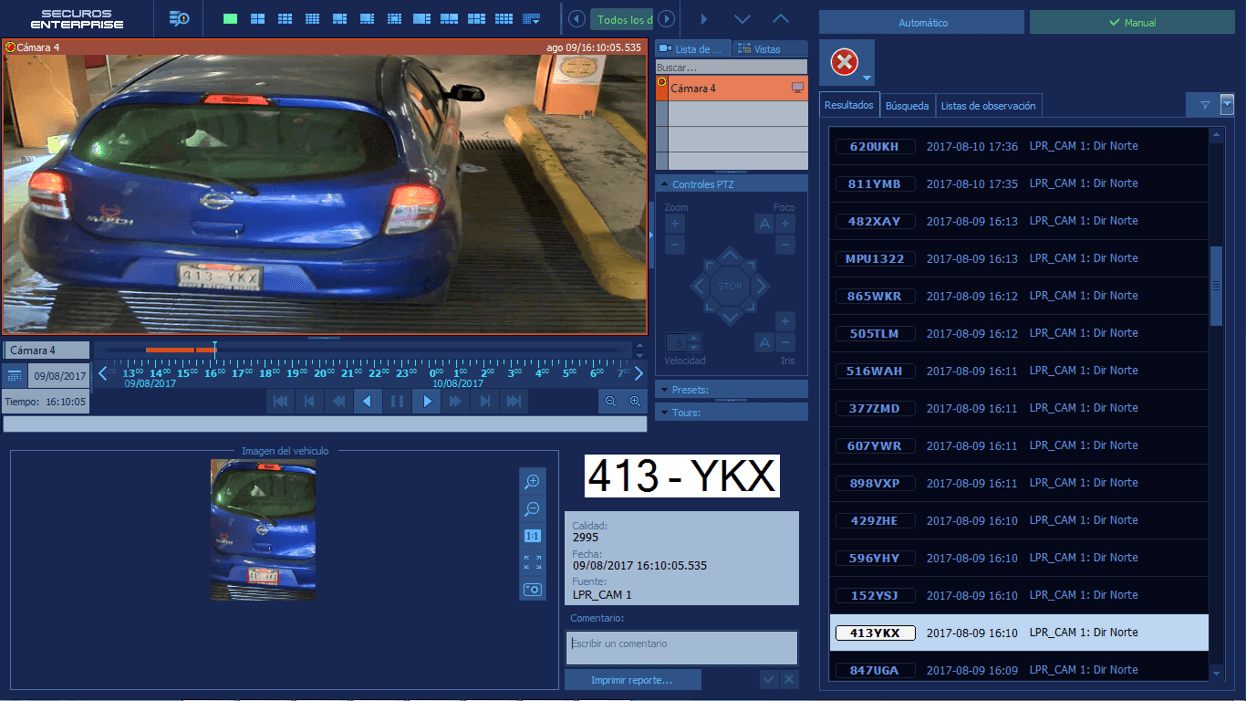The height and width of the screenshot is (701, 1246).
Task: Go to next camera group
Action: pos(666,19)
